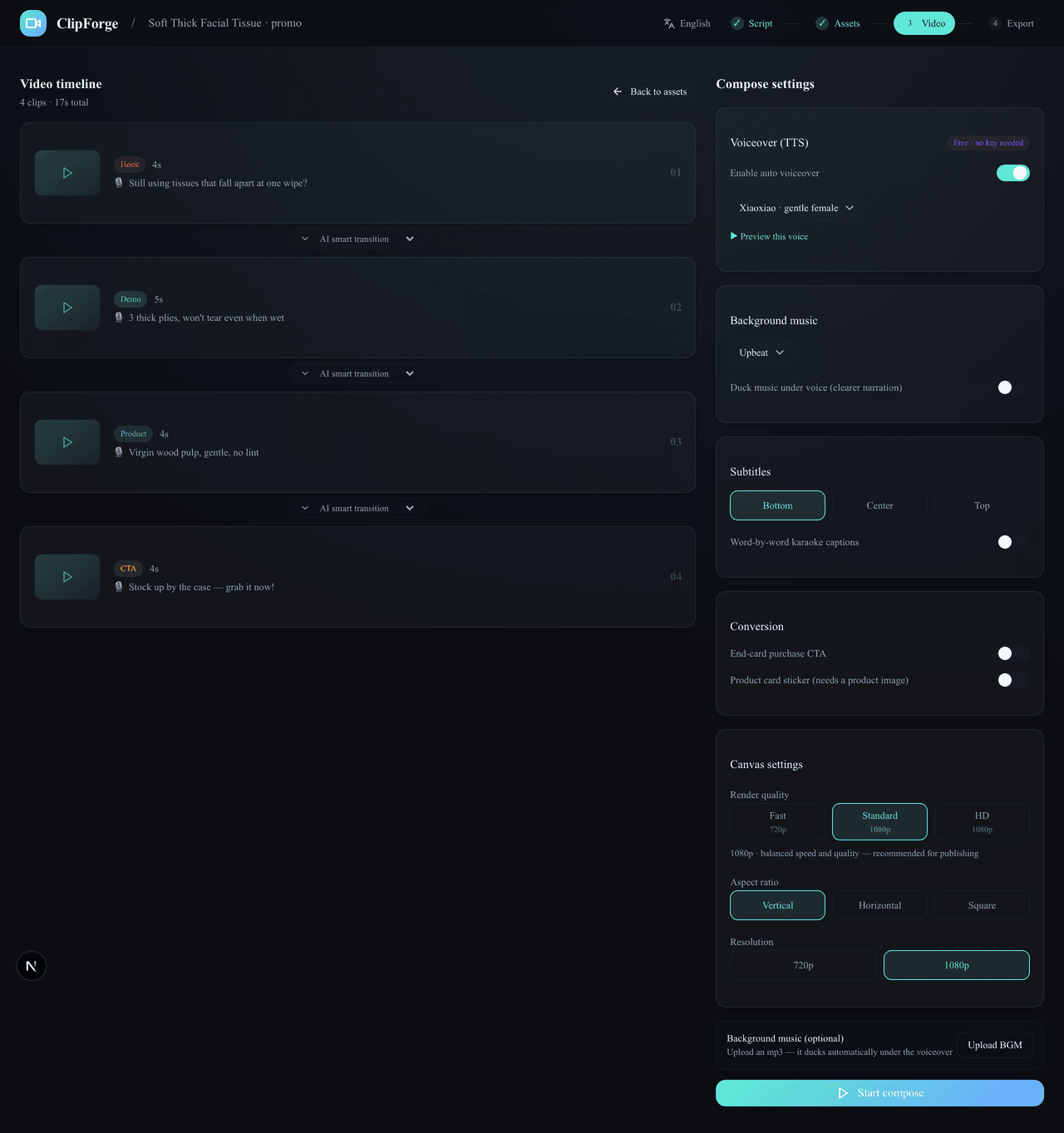Image resolution: width=1064 pixels, height=1133 pixels.
Task: Enable word-by-word karaoke captions
Action: click(x=1013, y=542)
